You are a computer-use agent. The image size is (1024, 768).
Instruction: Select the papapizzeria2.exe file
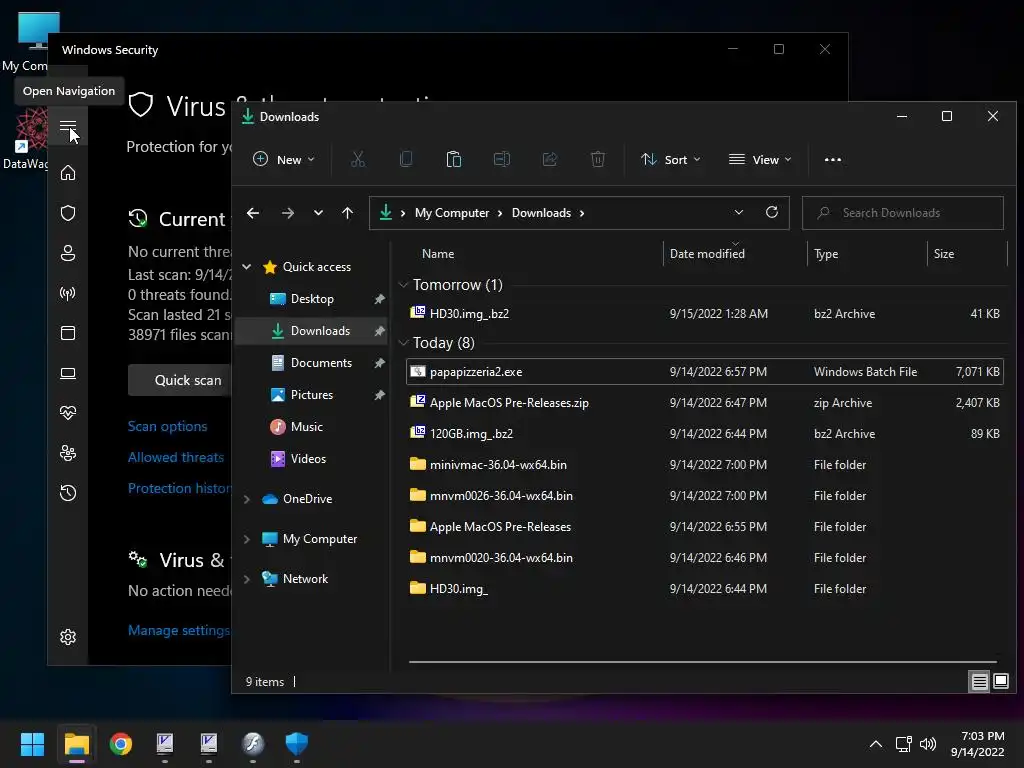click(x=705, y=372)
